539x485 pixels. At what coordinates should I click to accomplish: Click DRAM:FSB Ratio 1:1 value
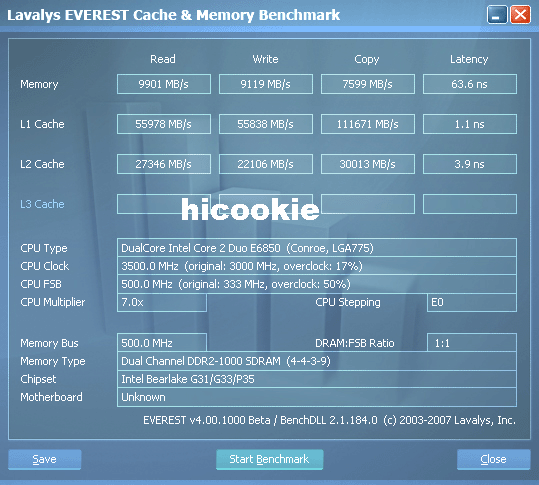[472, 343]
